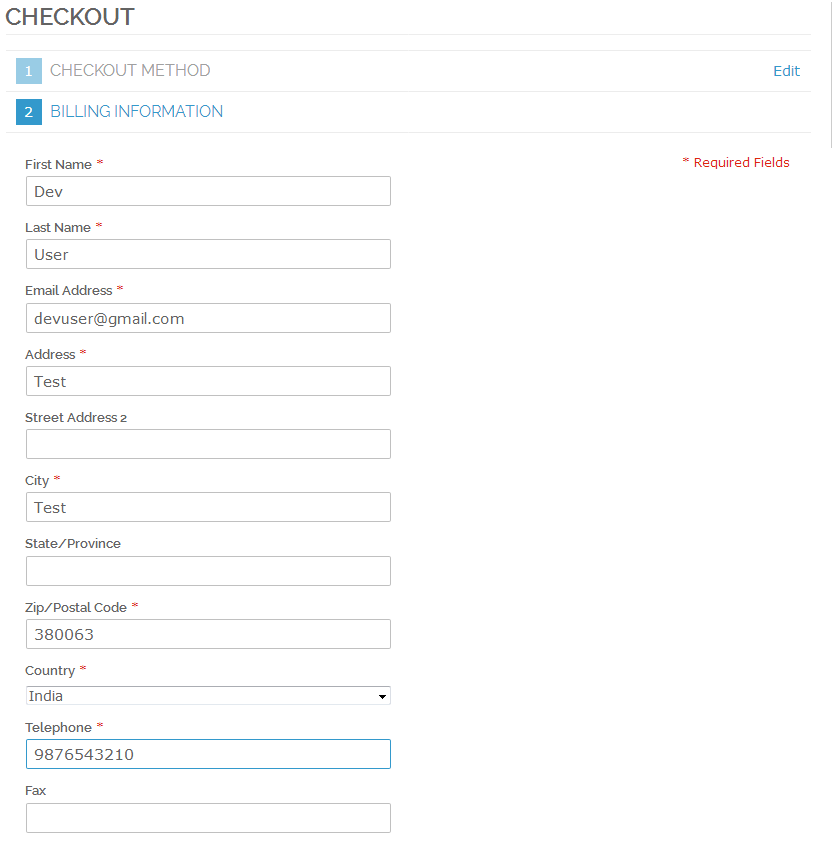
Task: Open the Country dropdown showing India
Action: (x=208, y=696)
